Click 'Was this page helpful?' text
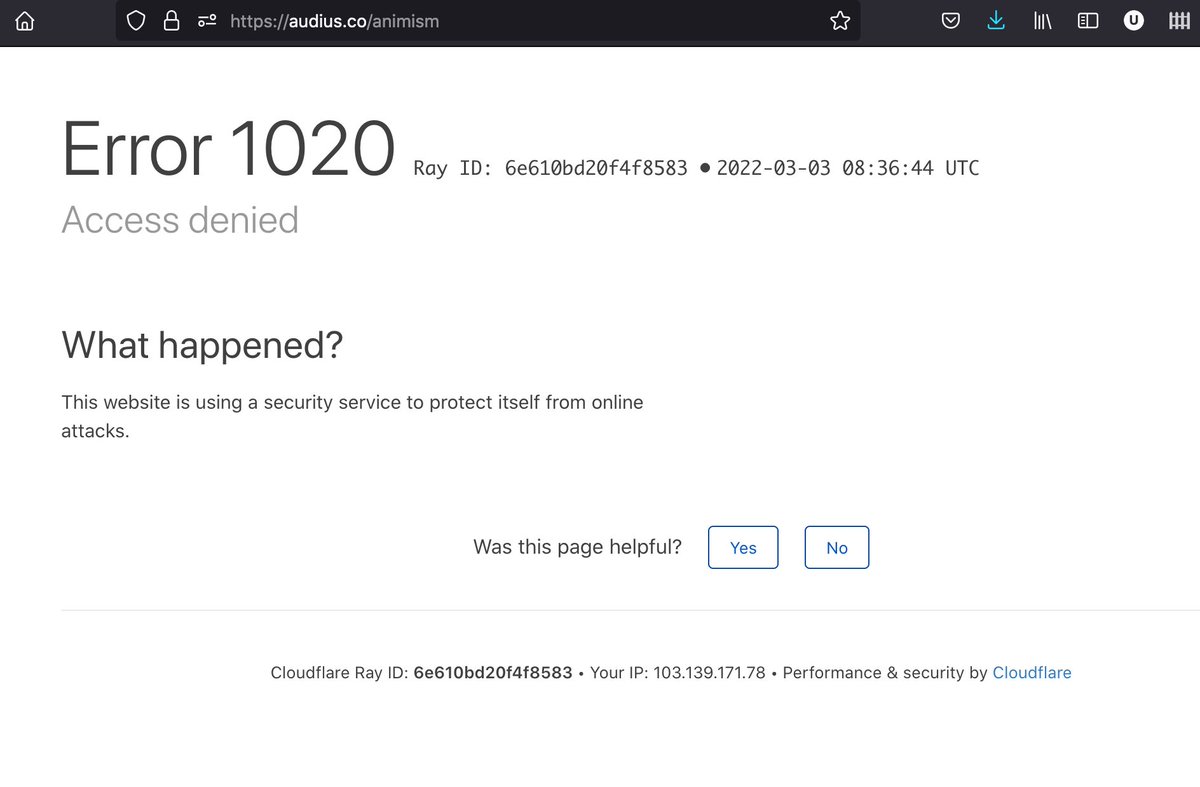This screenshot has width=1200, height=787. point(578,547)
